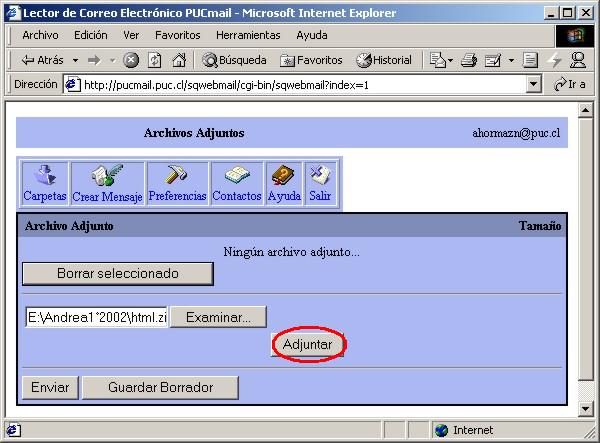Click the Tamaño column header
Image resolution: width=600 pixels, height=443 pixels.
(x=540, y=226)
